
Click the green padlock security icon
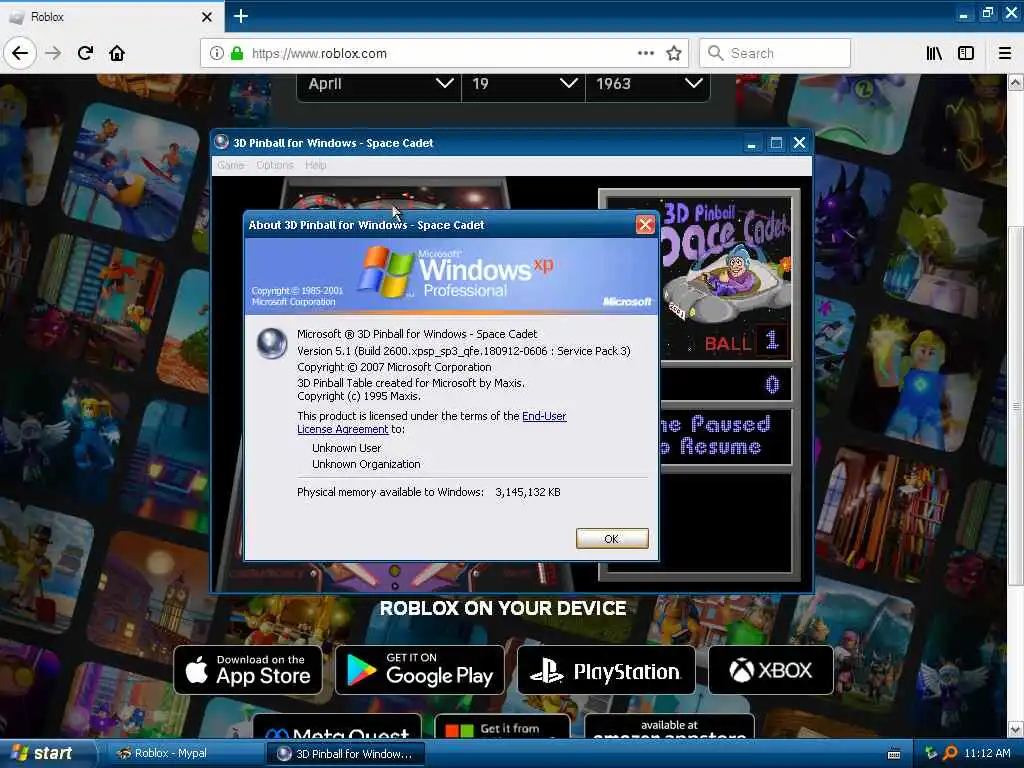pos(237,53)
